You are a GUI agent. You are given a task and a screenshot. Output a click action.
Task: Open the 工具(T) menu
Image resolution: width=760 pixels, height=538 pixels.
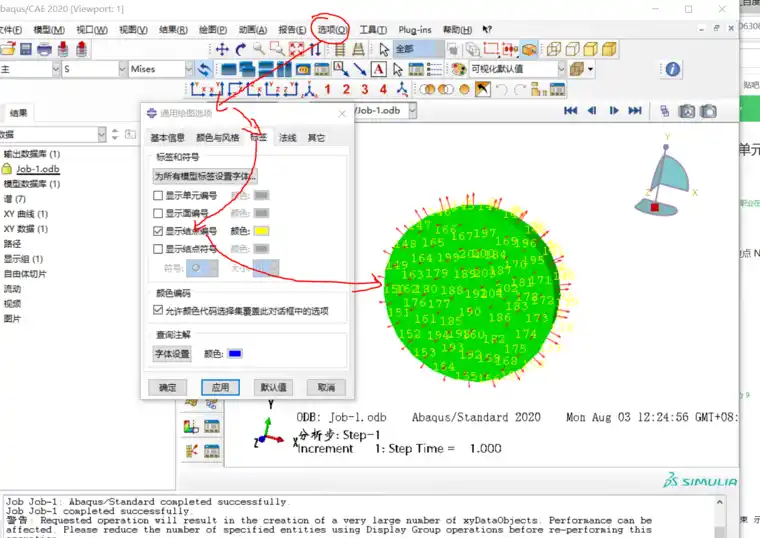pos(373,30)
